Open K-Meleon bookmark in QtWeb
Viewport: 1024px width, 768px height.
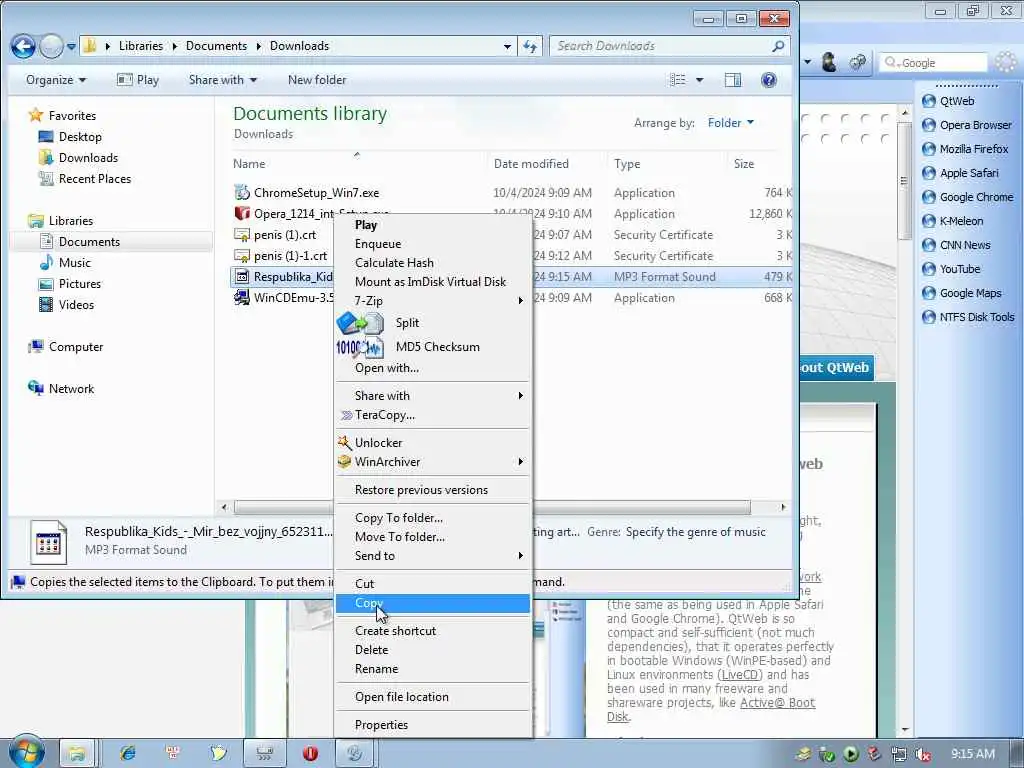coord(953,221)
